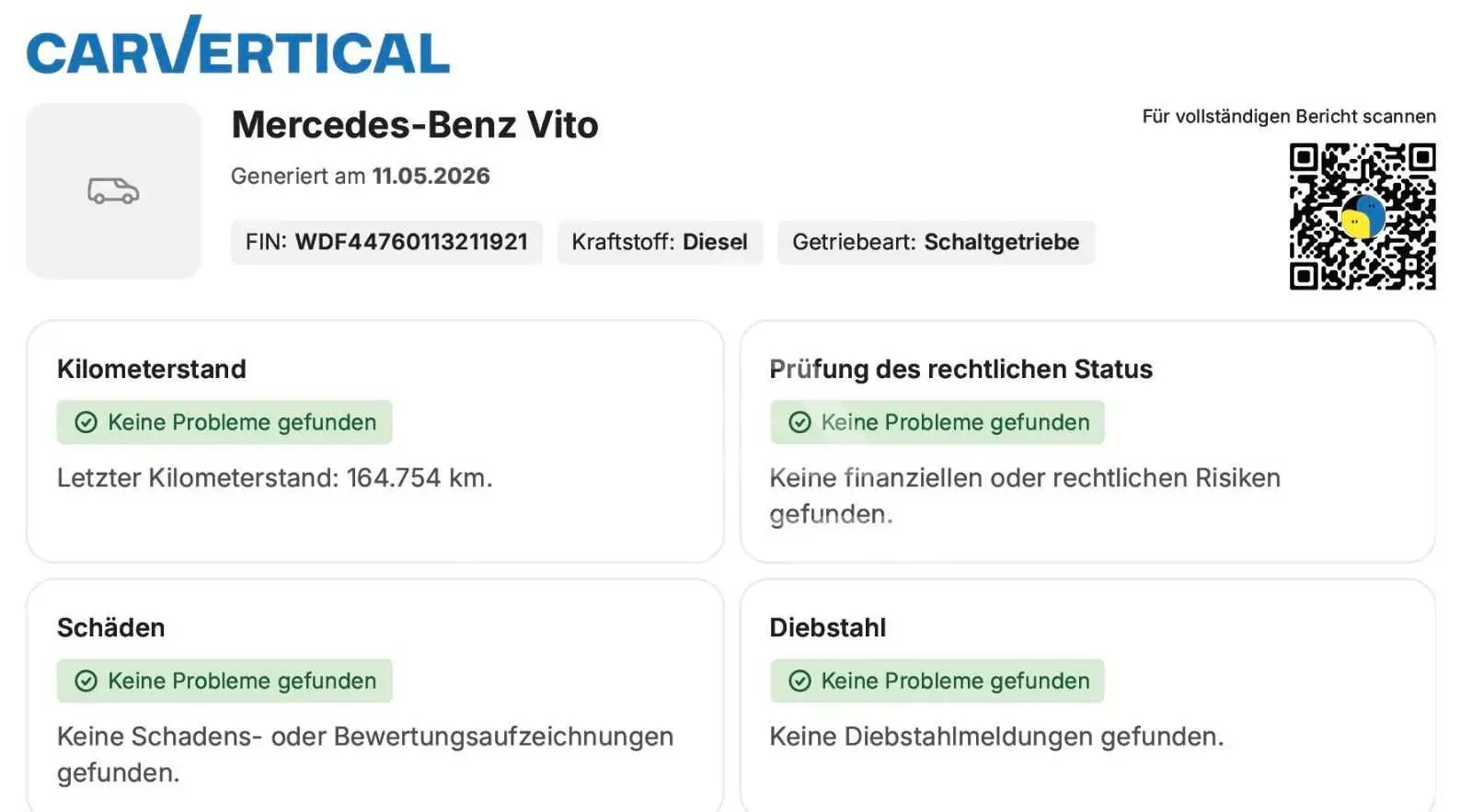
Task: Click checkmark icon under Prüfung des rechtlichen Status
Action: (x=799, y=422)
